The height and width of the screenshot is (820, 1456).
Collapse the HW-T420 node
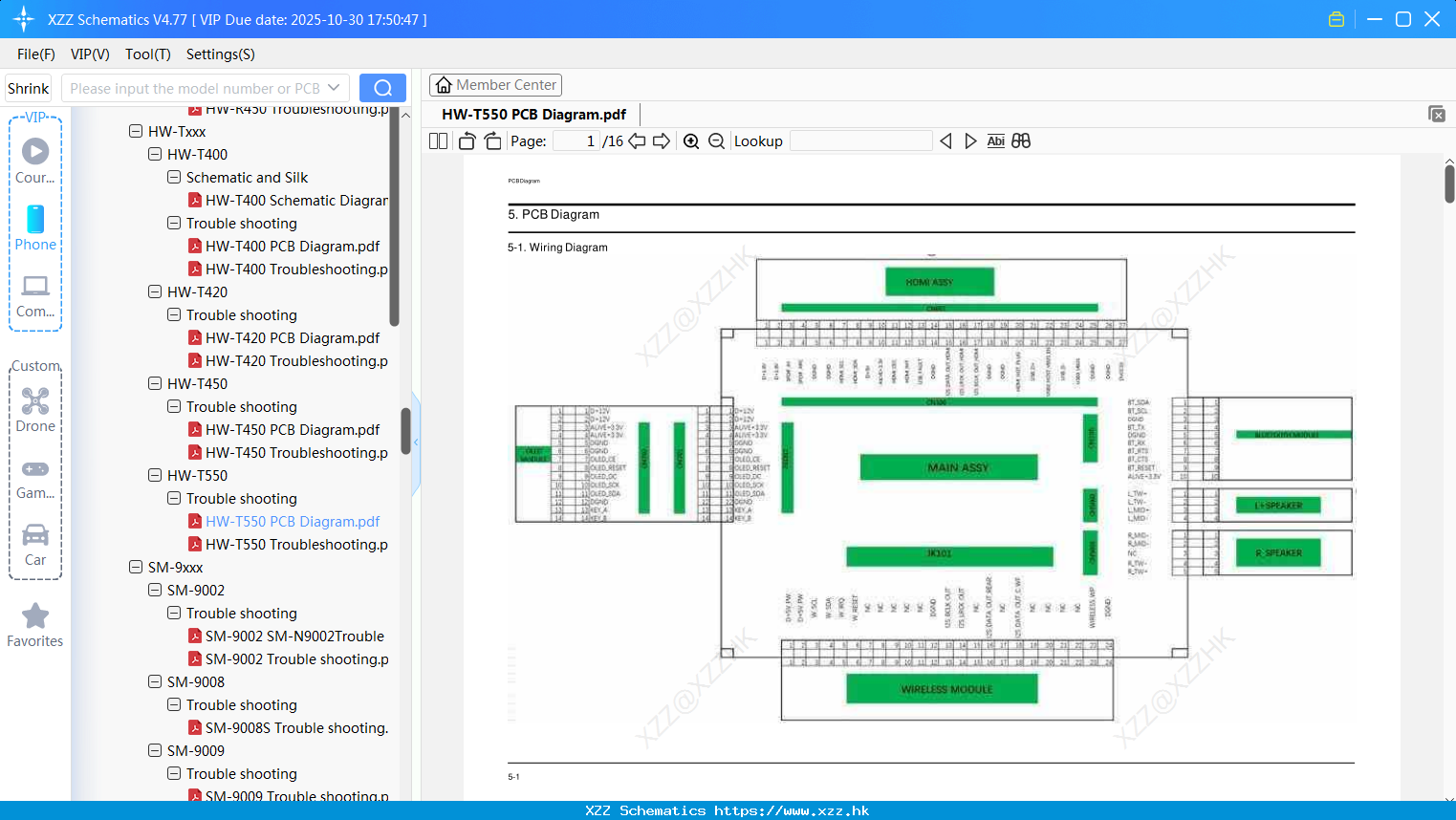point(155,291)
